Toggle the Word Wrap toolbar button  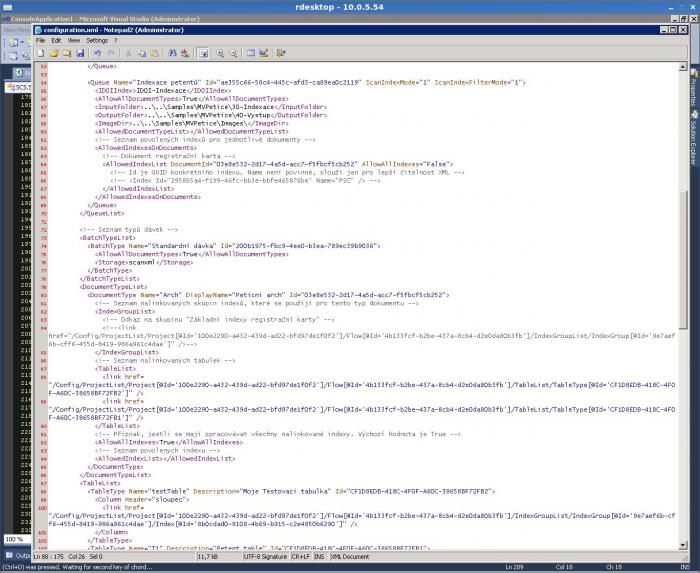point(203,53)
